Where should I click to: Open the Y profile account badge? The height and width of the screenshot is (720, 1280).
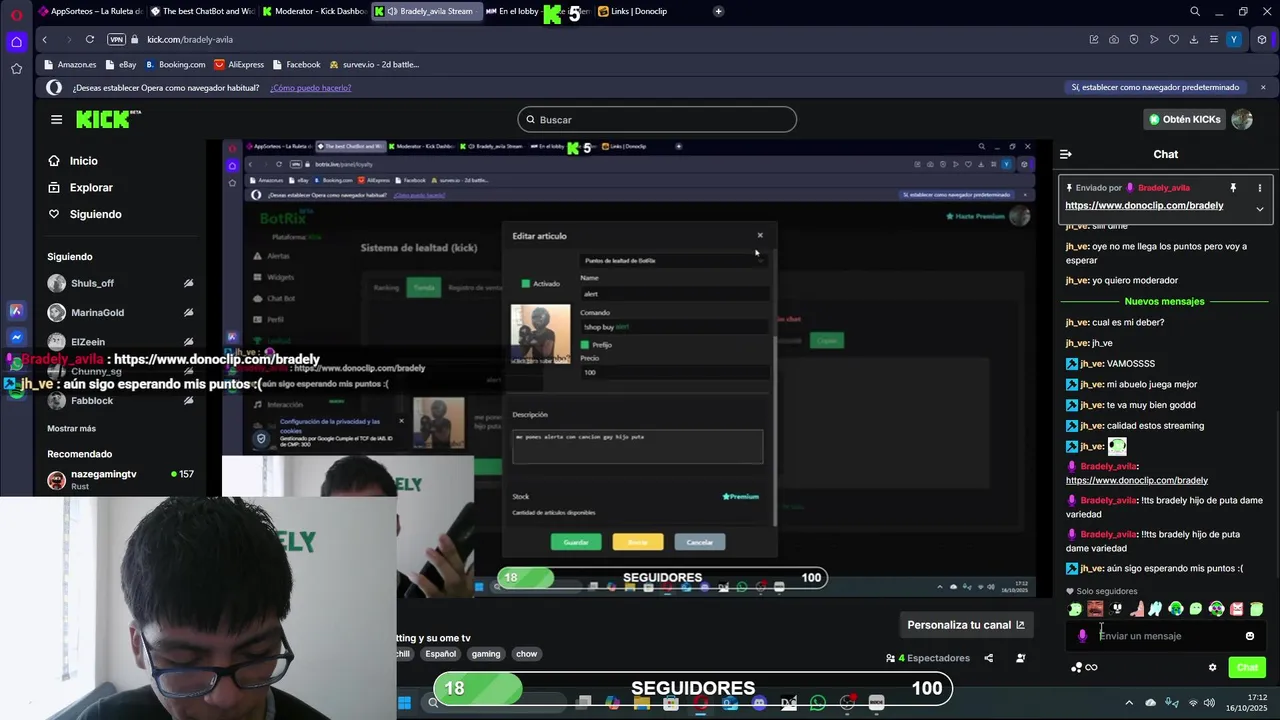tap(1234, 39)
